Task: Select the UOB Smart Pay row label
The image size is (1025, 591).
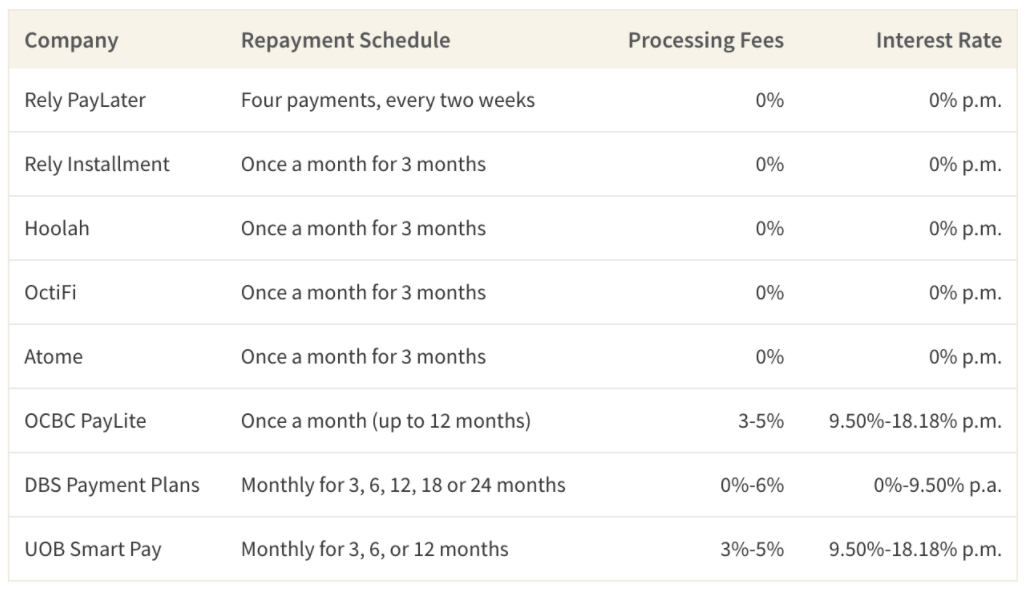Action: coord(93,549)
